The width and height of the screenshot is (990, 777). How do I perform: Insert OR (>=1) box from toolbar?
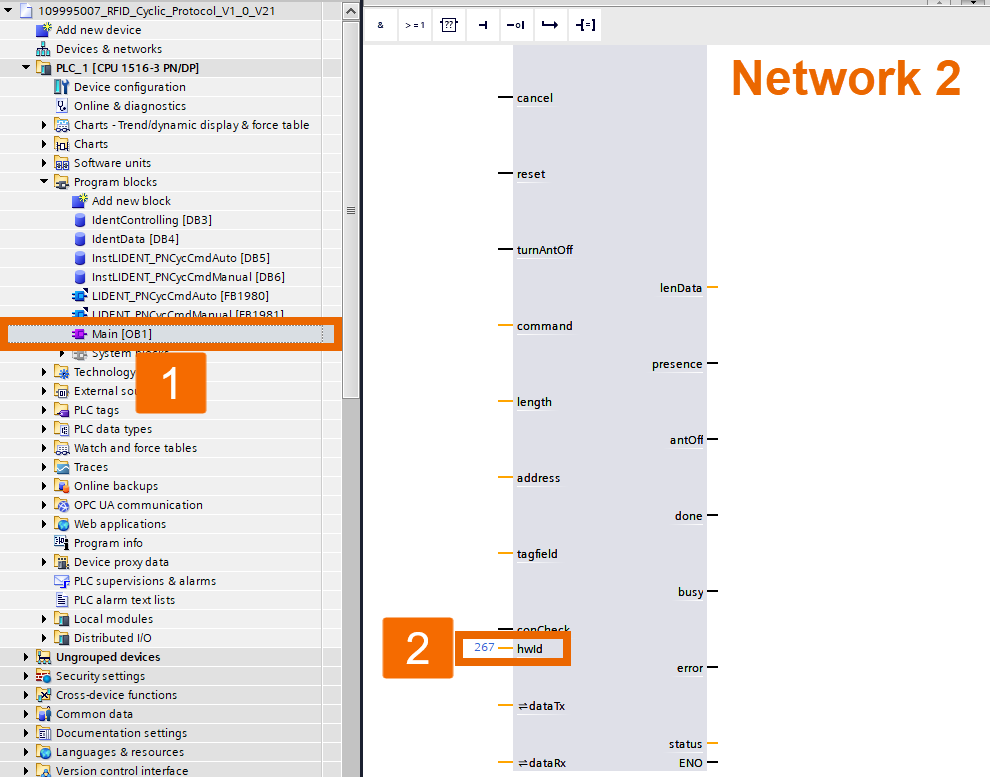click(x=415, y=25)
